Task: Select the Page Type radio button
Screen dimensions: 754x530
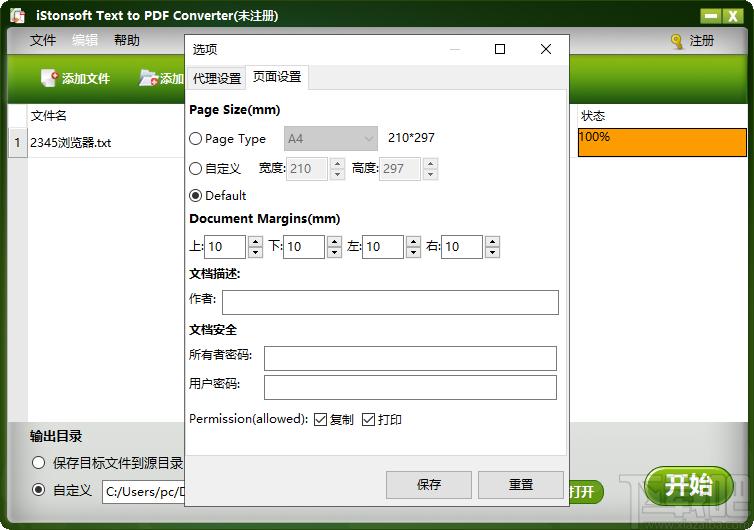Action: [195, 139]
